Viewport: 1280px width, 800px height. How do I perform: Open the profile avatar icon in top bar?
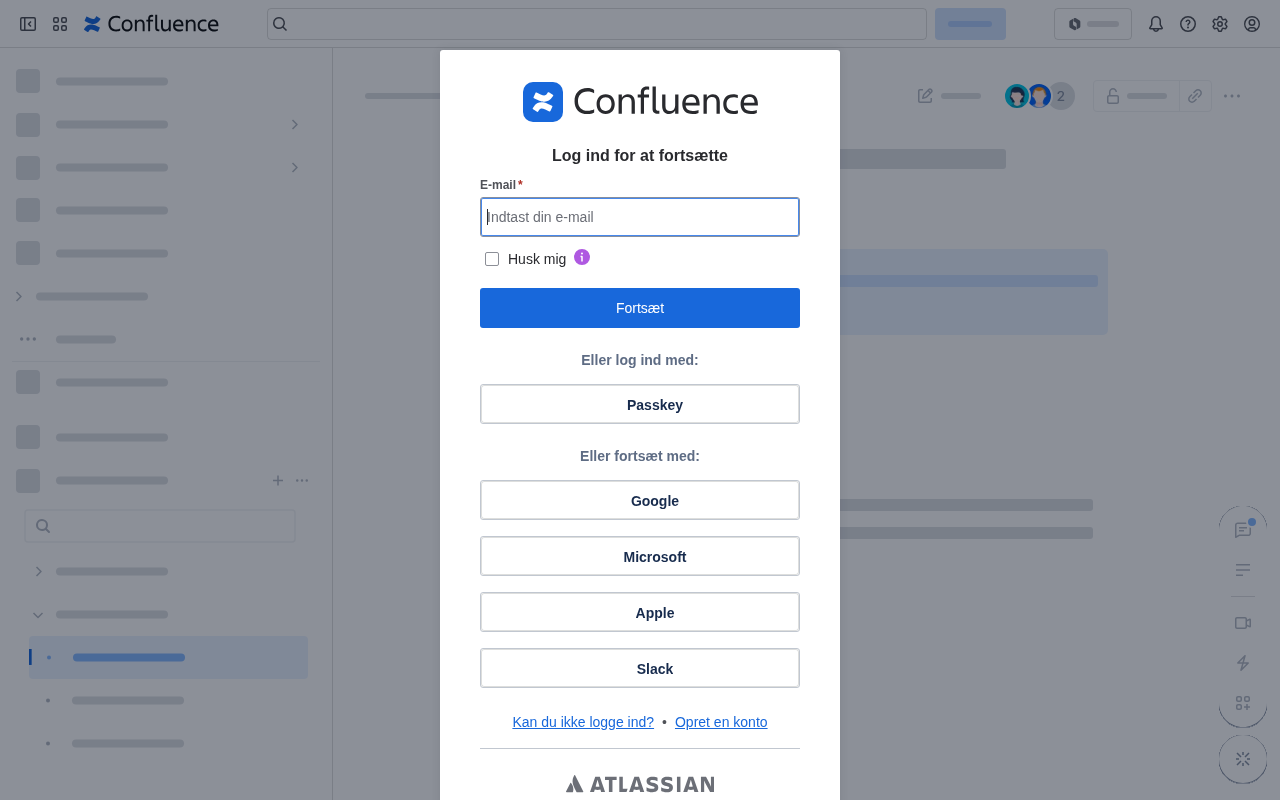tap(1252, 24)
